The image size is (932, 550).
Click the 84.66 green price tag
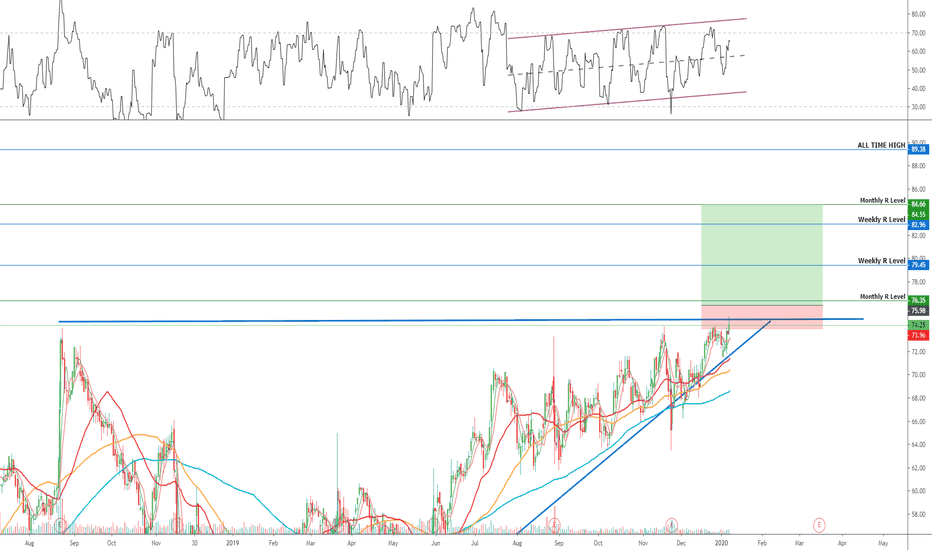(918, 204)
